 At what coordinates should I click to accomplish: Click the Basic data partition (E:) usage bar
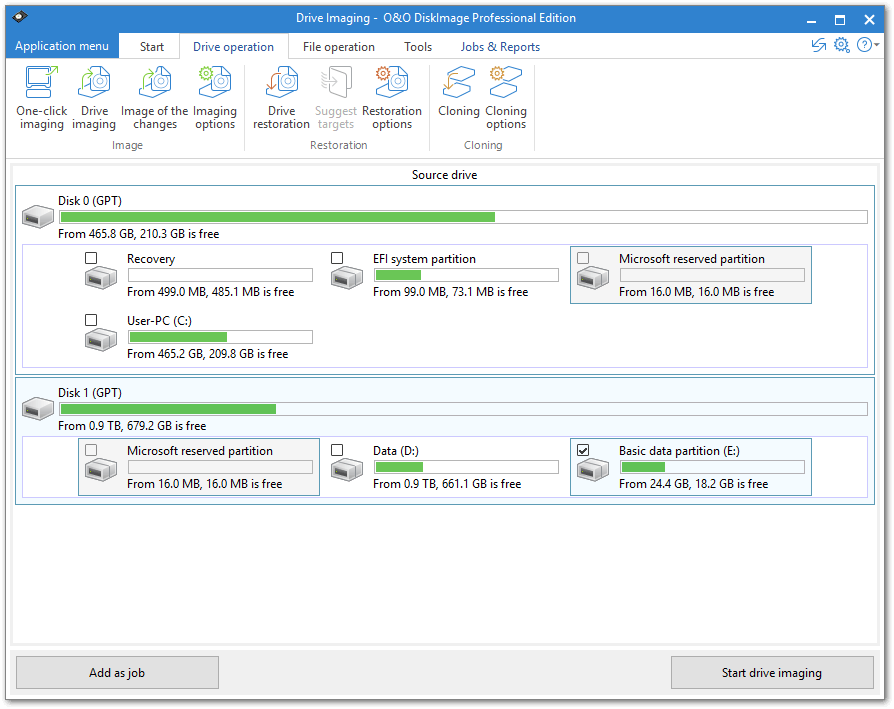(712, 467)
